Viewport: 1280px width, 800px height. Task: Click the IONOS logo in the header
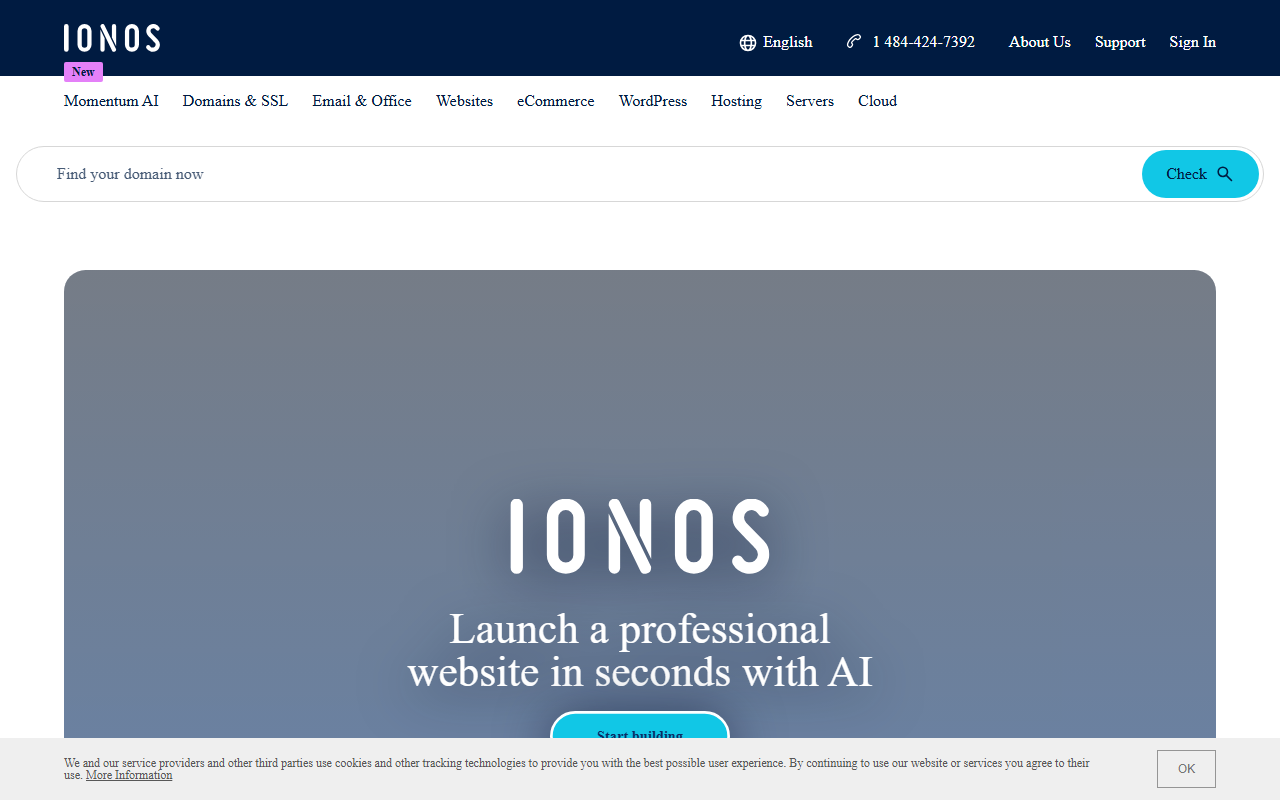point(112,38)
